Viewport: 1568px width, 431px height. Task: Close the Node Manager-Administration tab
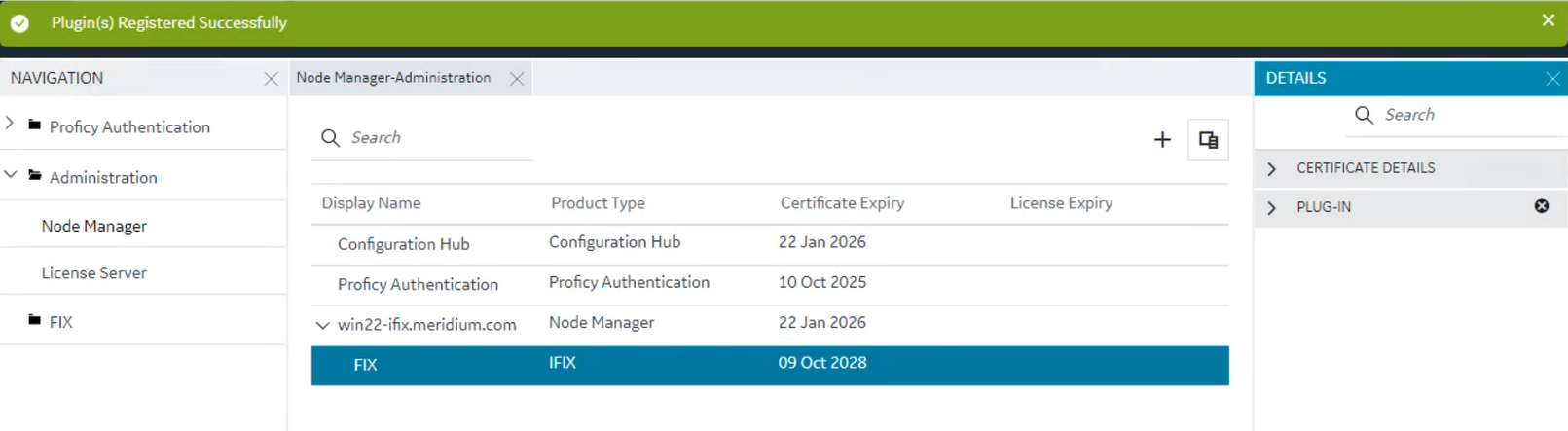click(517, 79)
